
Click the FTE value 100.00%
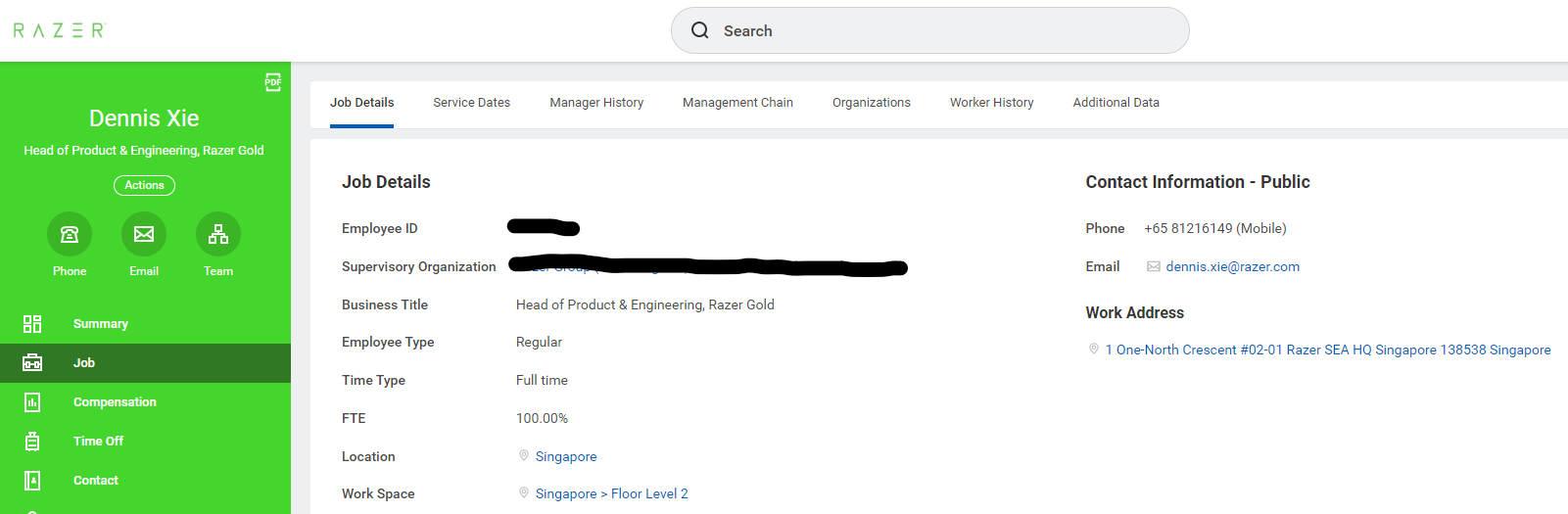(542, 418)
